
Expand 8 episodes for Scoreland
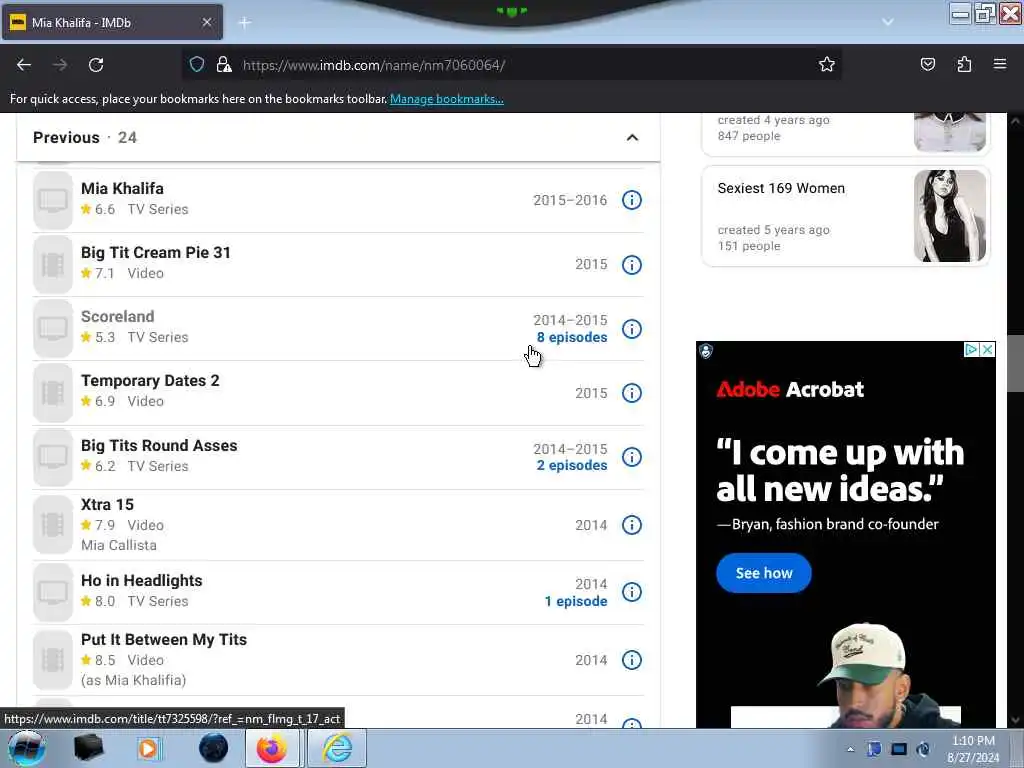tap(572, 337)
